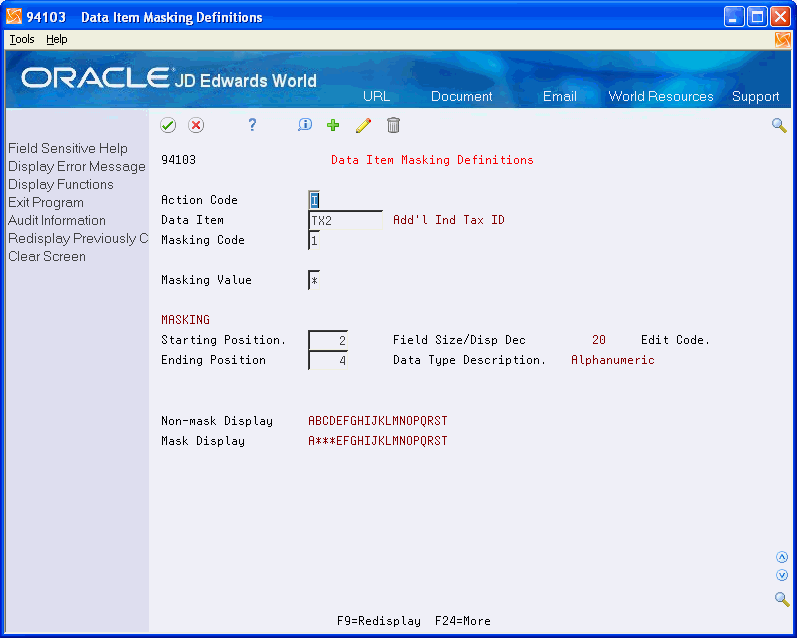Viewport: 797px width, 638px height.
Task: Click the Data Item field containing TX2
Action: pos(345,220)
